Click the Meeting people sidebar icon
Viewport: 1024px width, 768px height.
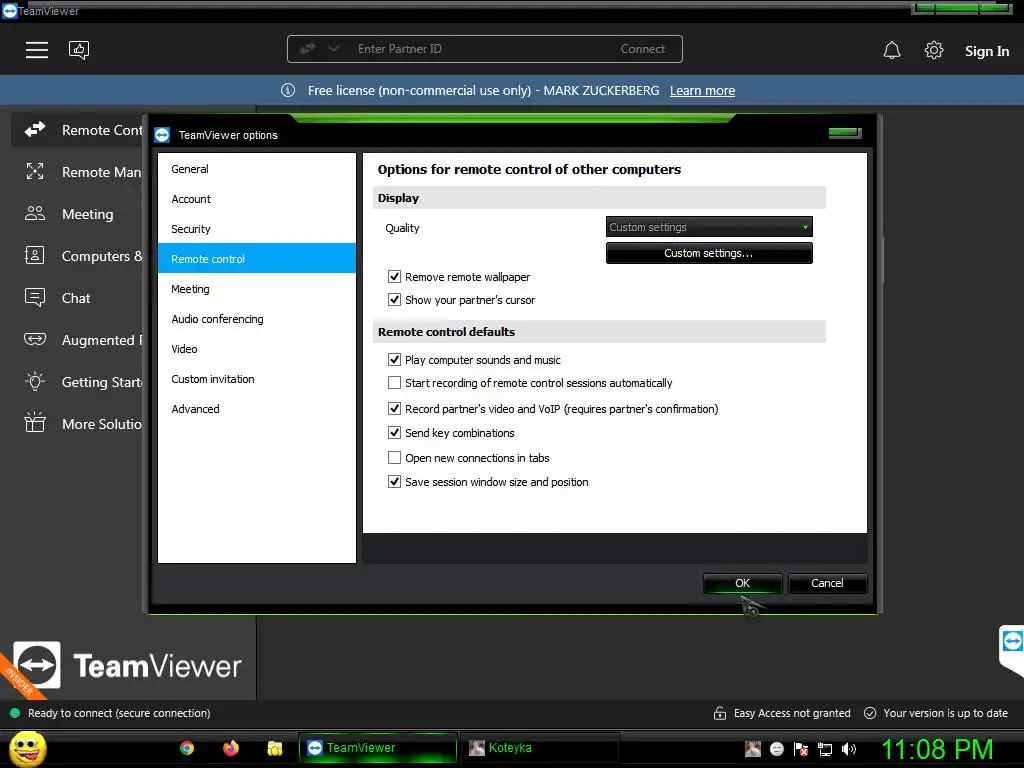[x=35, y=214]
